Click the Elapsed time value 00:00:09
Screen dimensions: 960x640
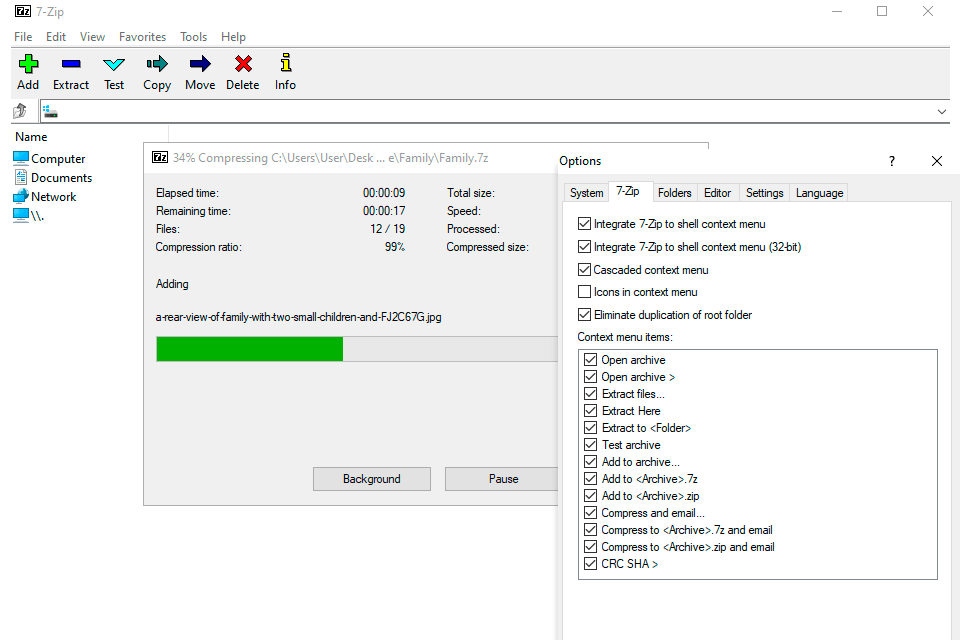point(384,193)
